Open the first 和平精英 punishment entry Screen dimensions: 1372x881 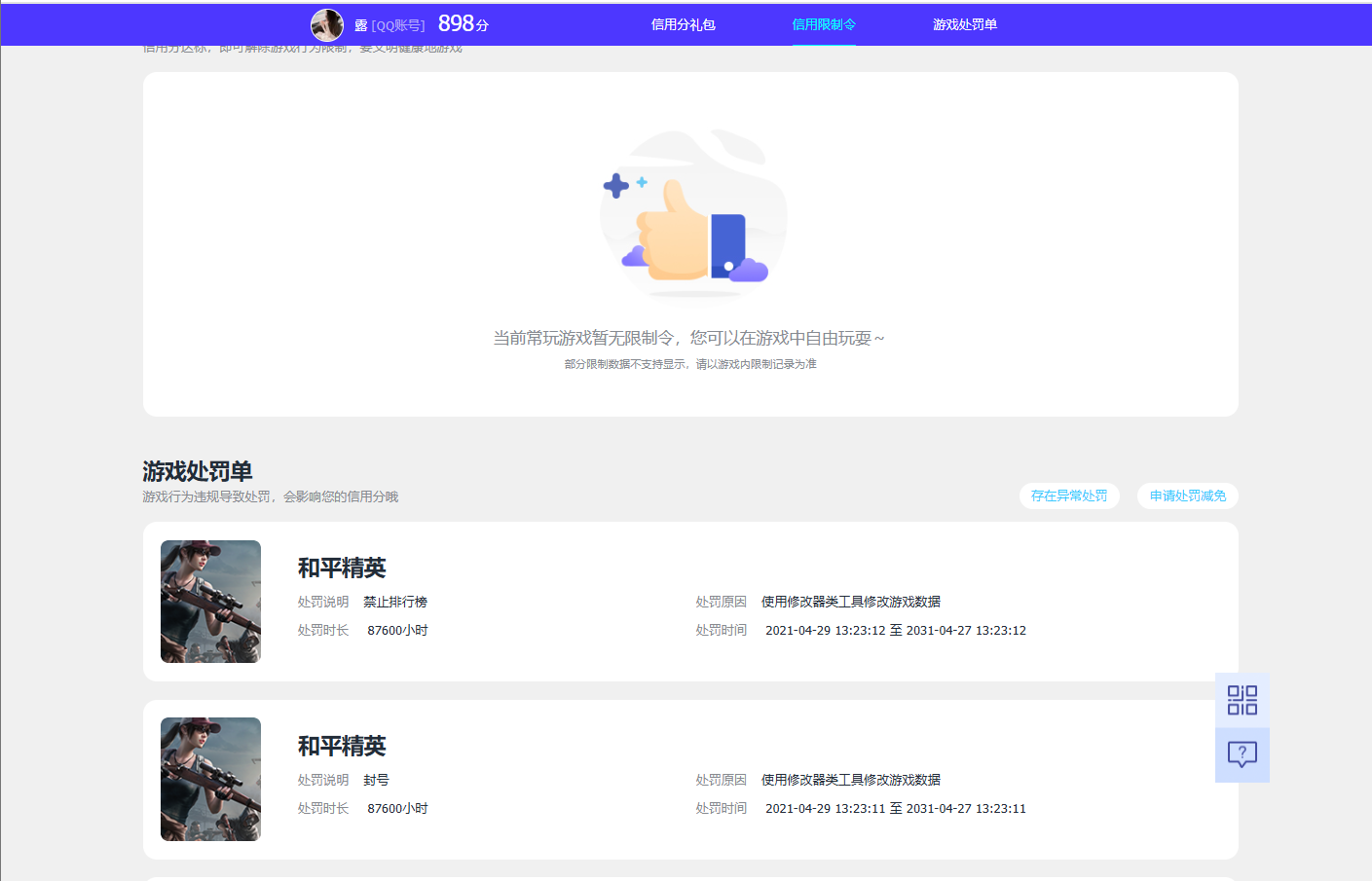[x=341, y=569]
